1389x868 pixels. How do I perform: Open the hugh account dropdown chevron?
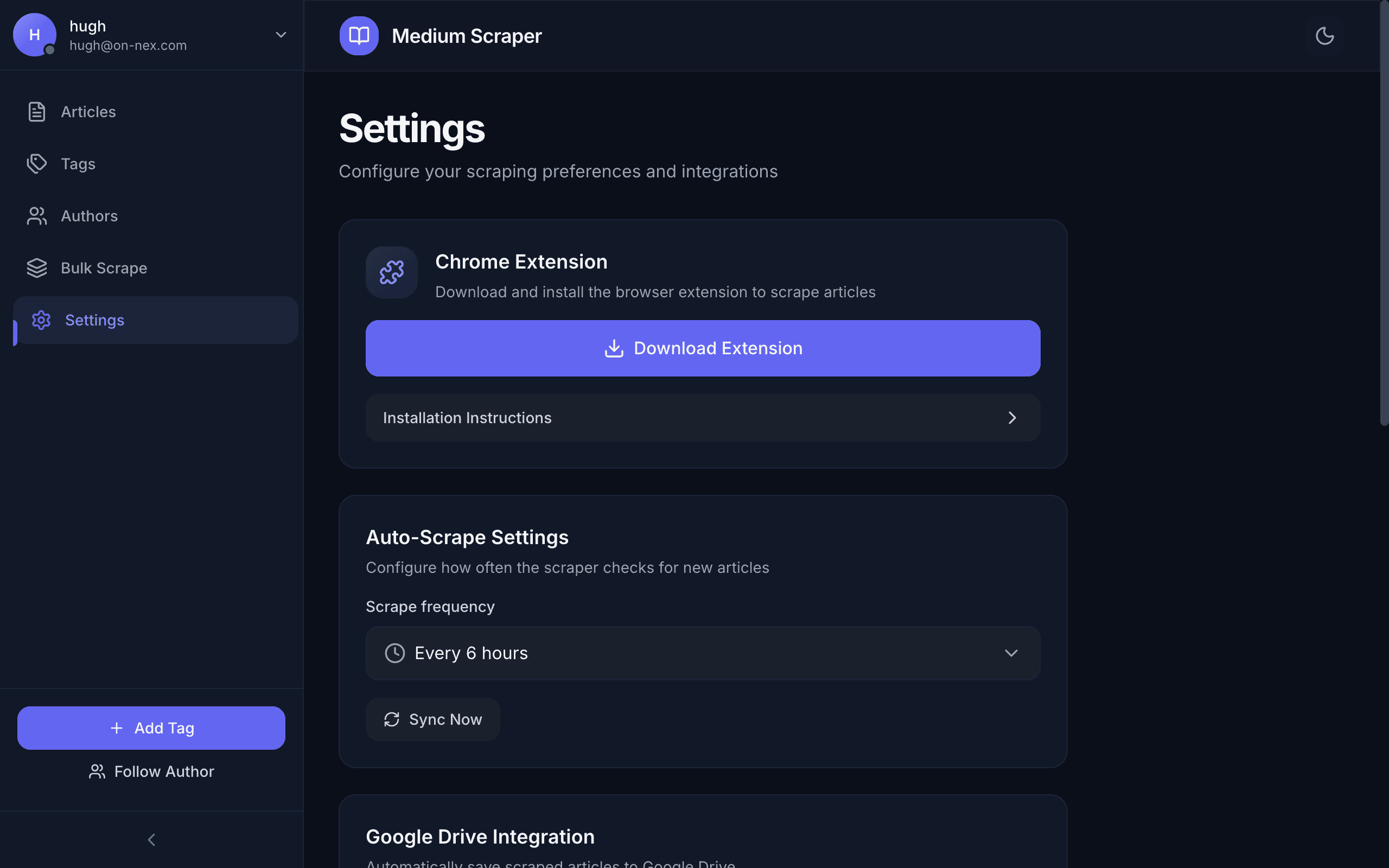281,35
